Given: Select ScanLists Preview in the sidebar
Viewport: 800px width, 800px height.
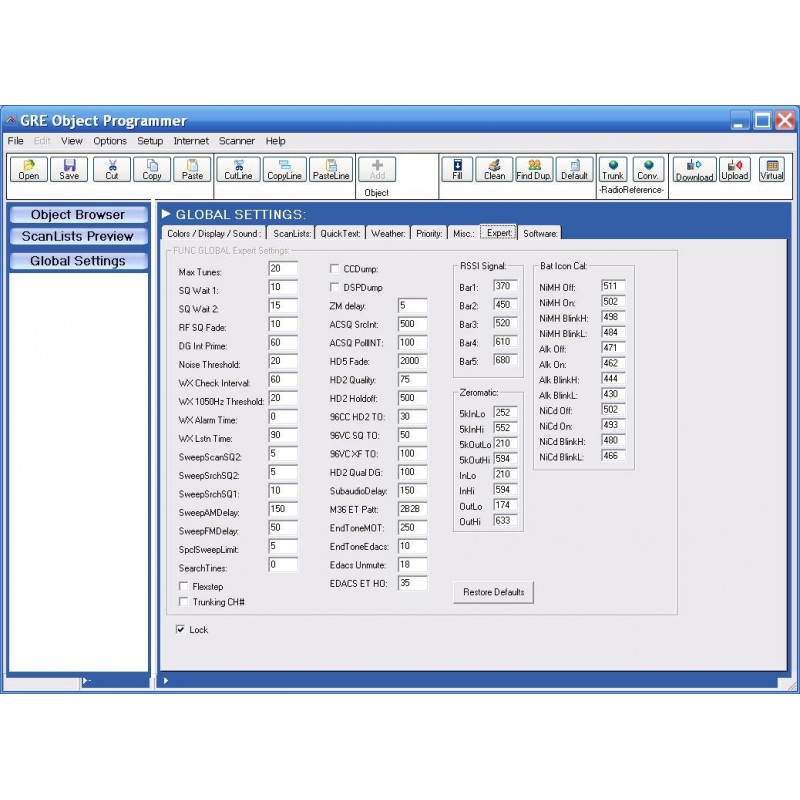Looking at the screenshot, I should coord(77,236).
